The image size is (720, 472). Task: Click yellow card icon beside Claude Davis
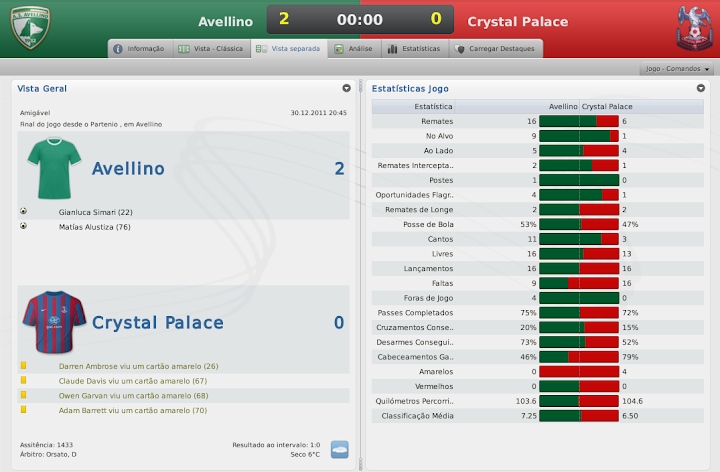coord(23,381)
